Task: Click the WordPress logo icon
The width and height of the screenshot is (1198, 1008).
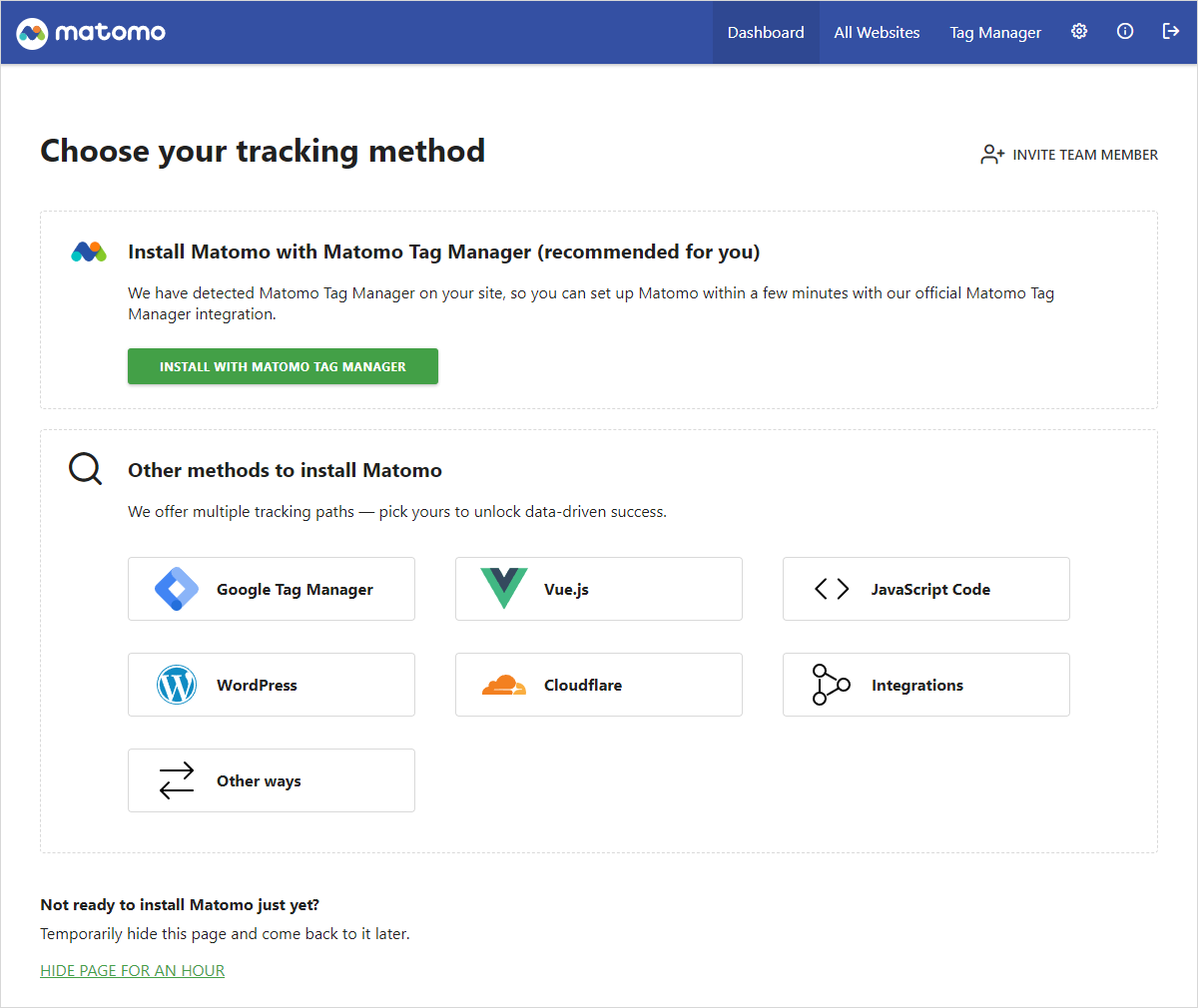Action: [x=177, y=685]
